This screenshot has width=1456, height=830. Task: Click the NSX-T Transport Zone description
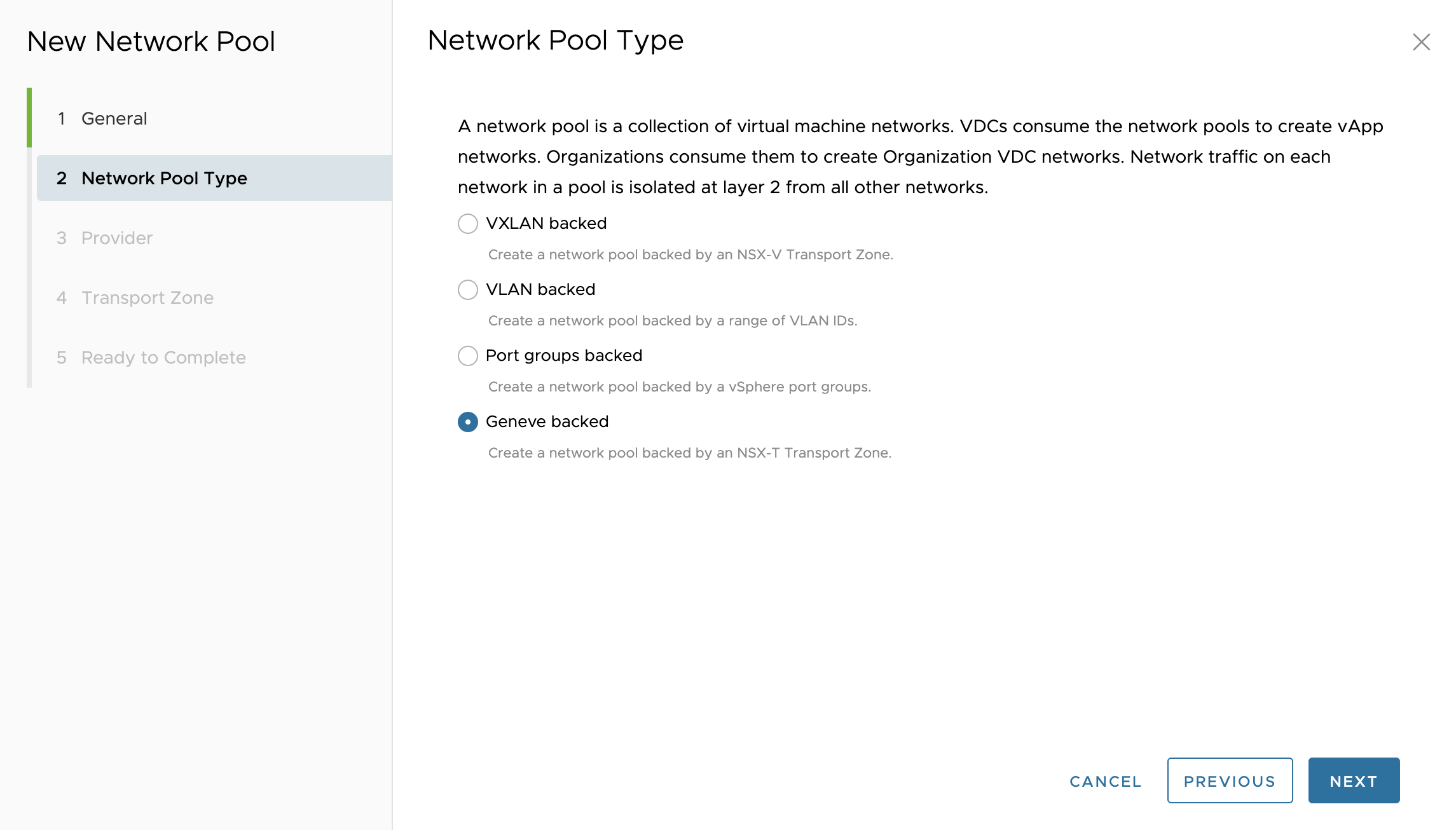(x=690, y=453)
